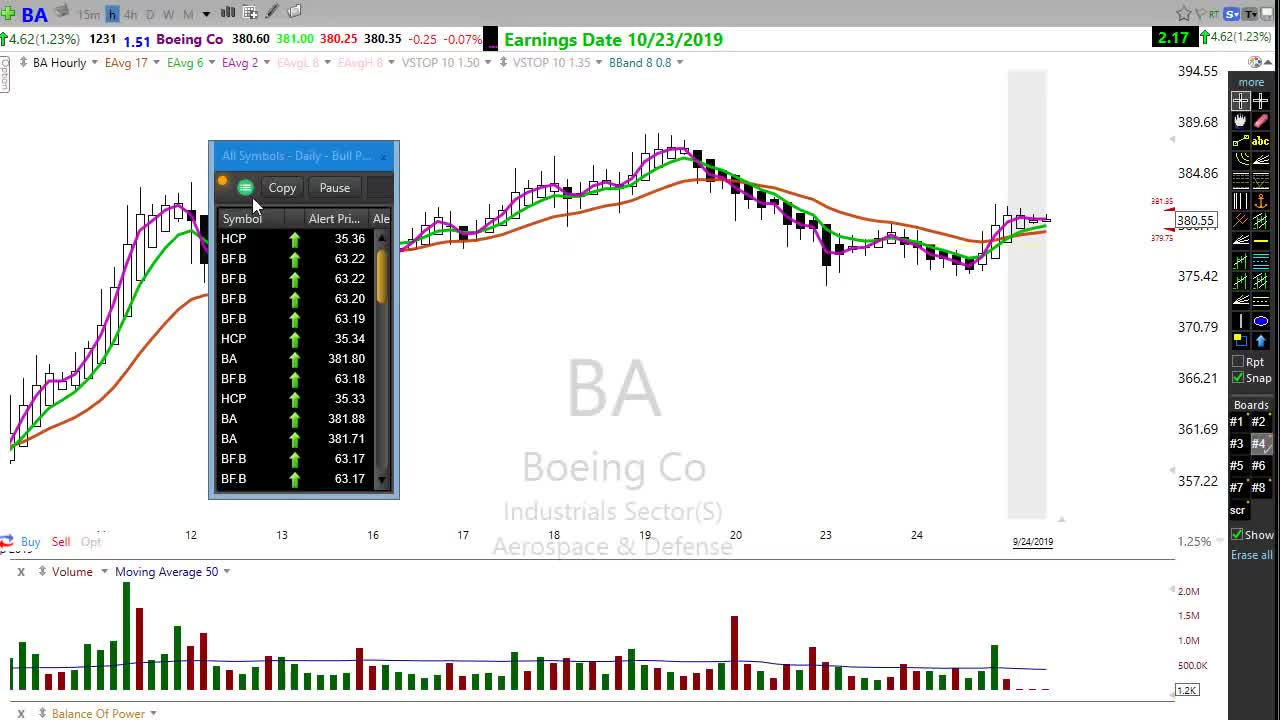The height and width of the screenshot is (720, 1280).
Task: Expand the BA Hourly plot dropdown
Action: click(94, 62)
